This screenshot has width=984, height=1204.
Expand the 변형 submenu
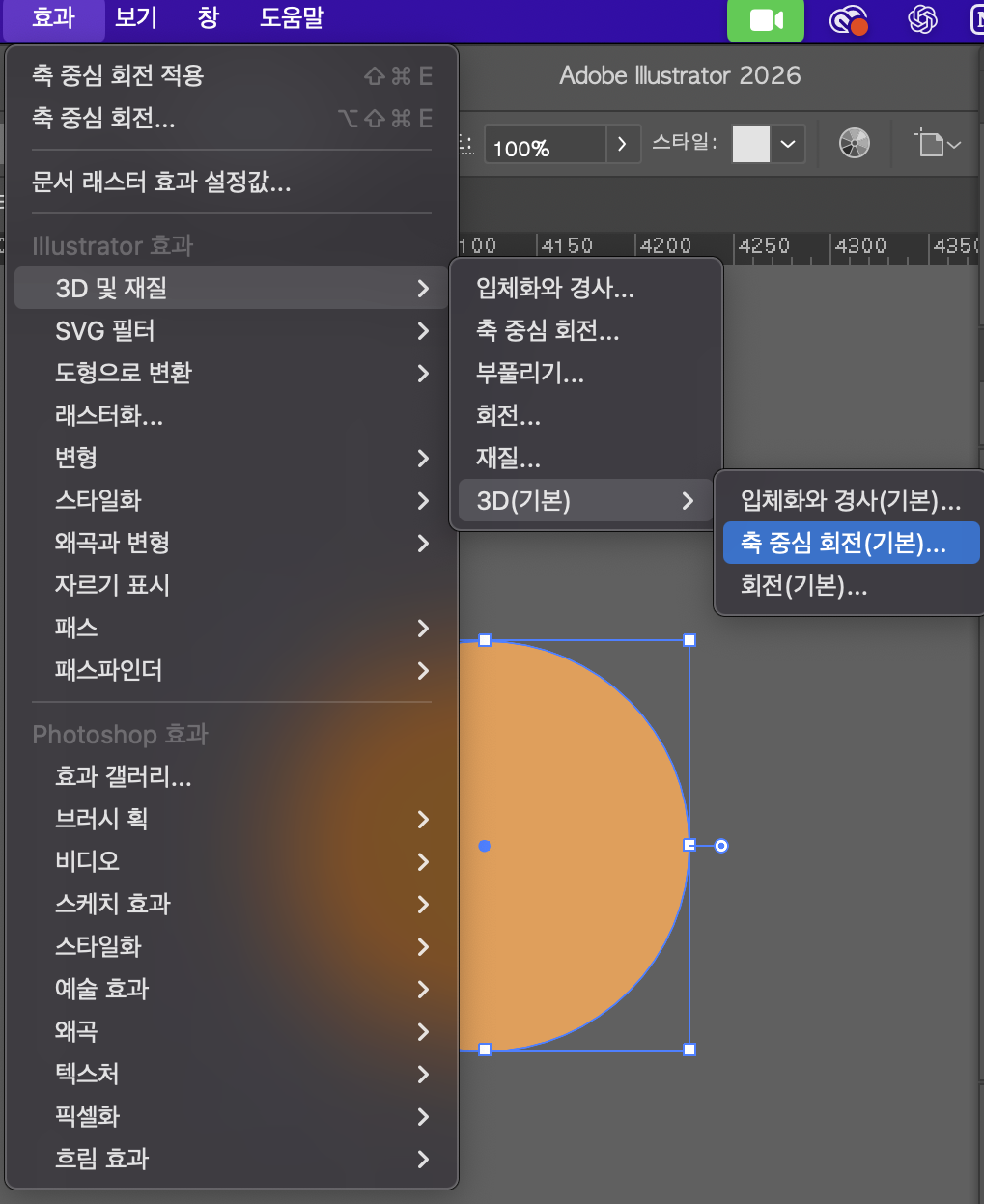[232, 458]
